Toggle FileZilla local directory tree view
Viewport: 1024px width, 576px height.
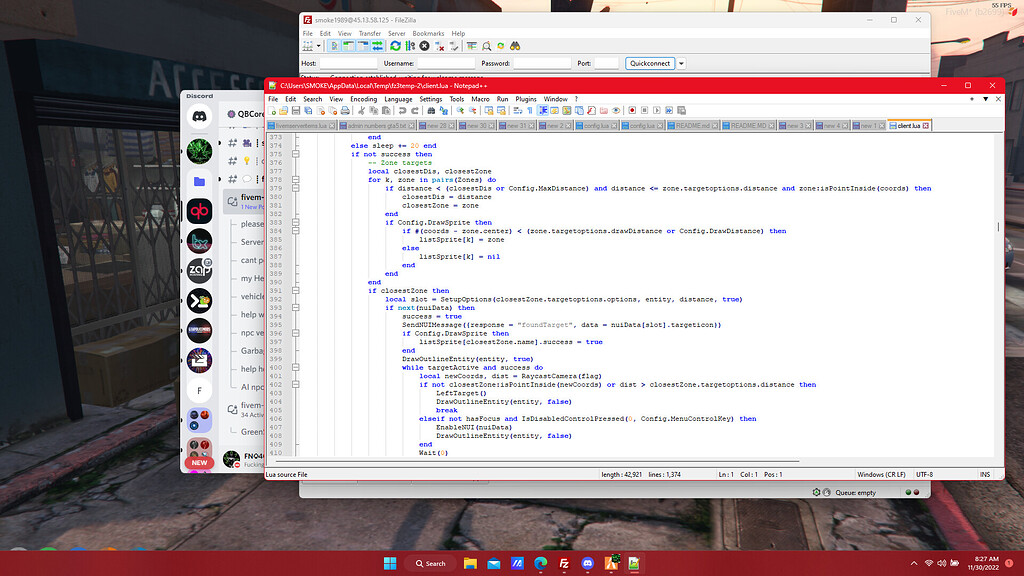click(349, 46)
